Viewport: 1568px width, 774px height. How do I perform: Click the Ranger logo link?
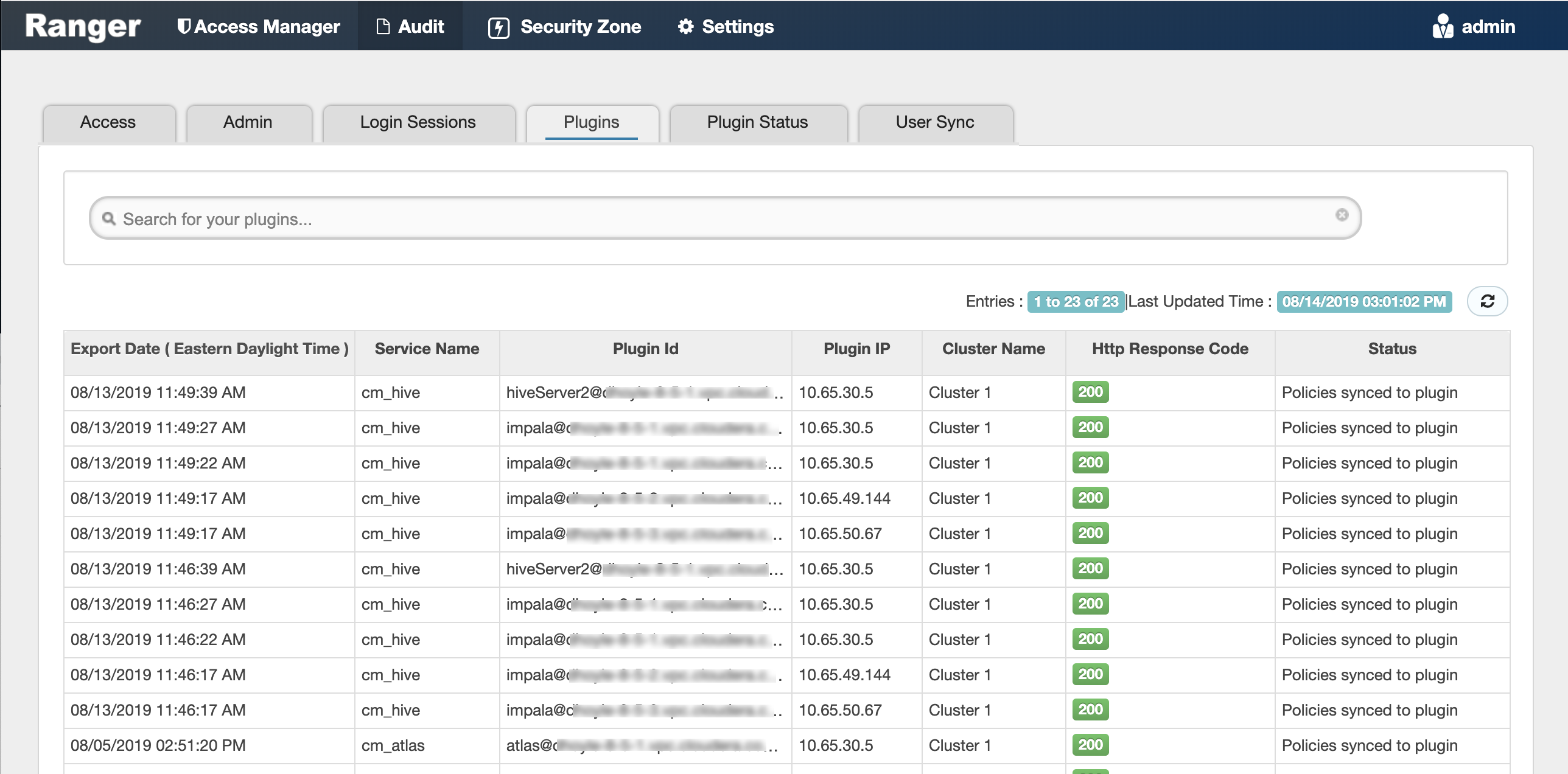[x=83, y=27]
